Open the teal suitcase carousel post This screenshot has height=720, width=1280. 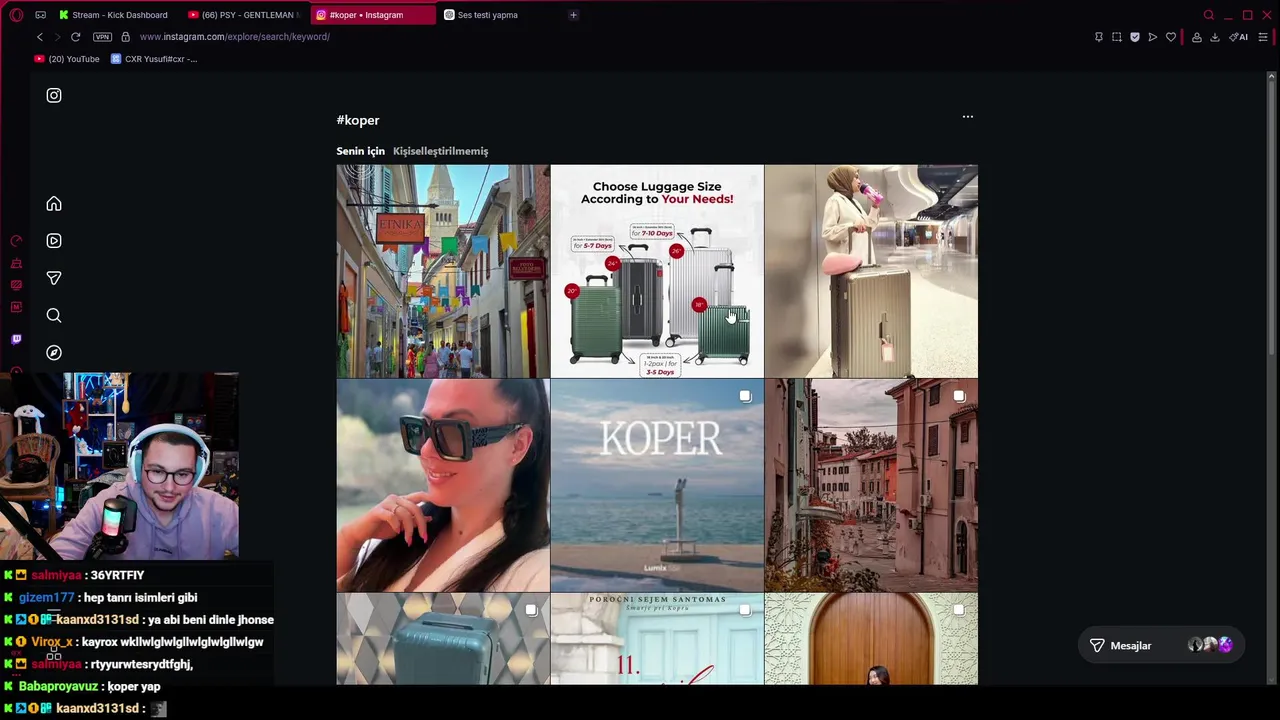point(443,639)
